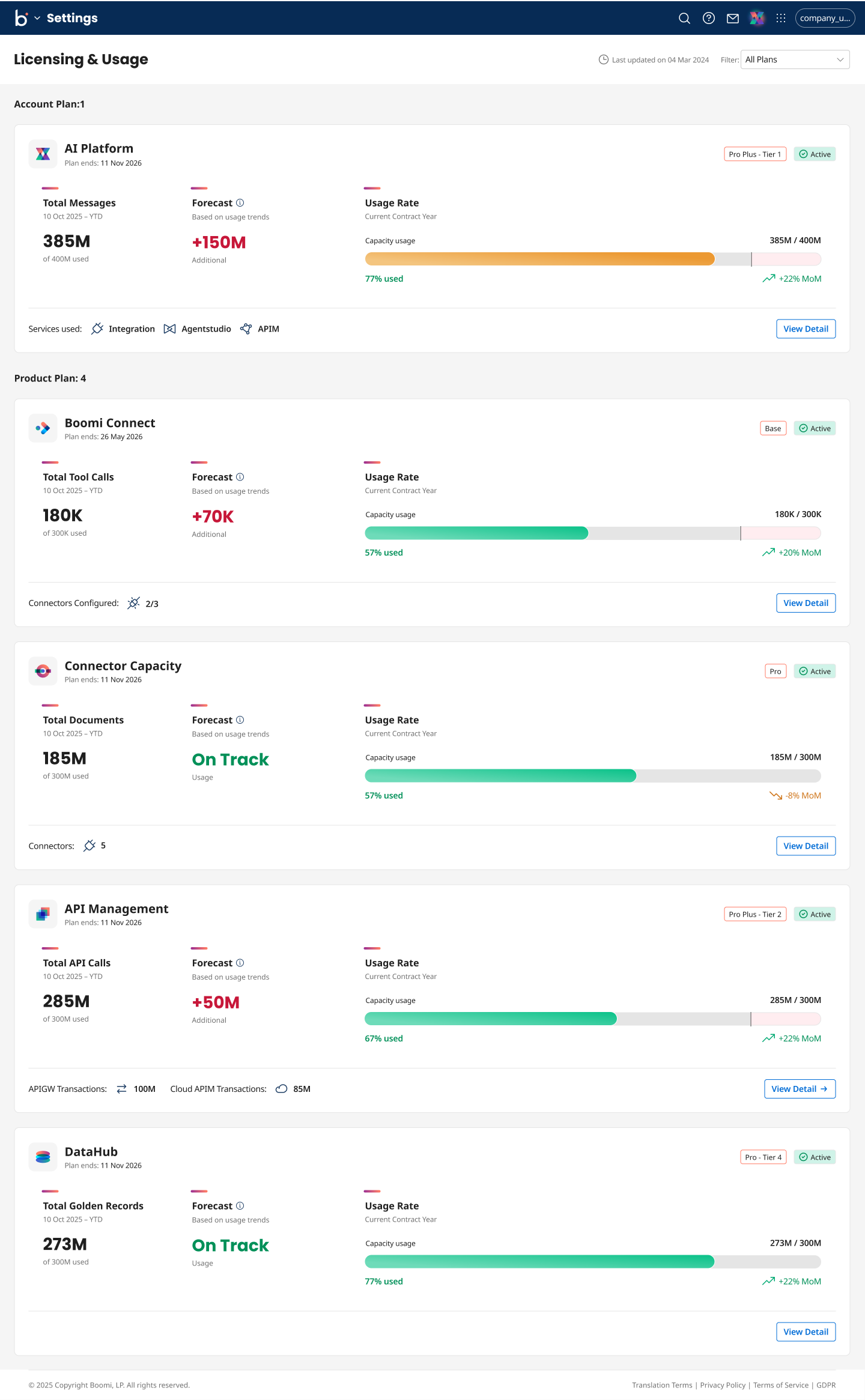Open the apps grid launcher icon

(781, 18)
